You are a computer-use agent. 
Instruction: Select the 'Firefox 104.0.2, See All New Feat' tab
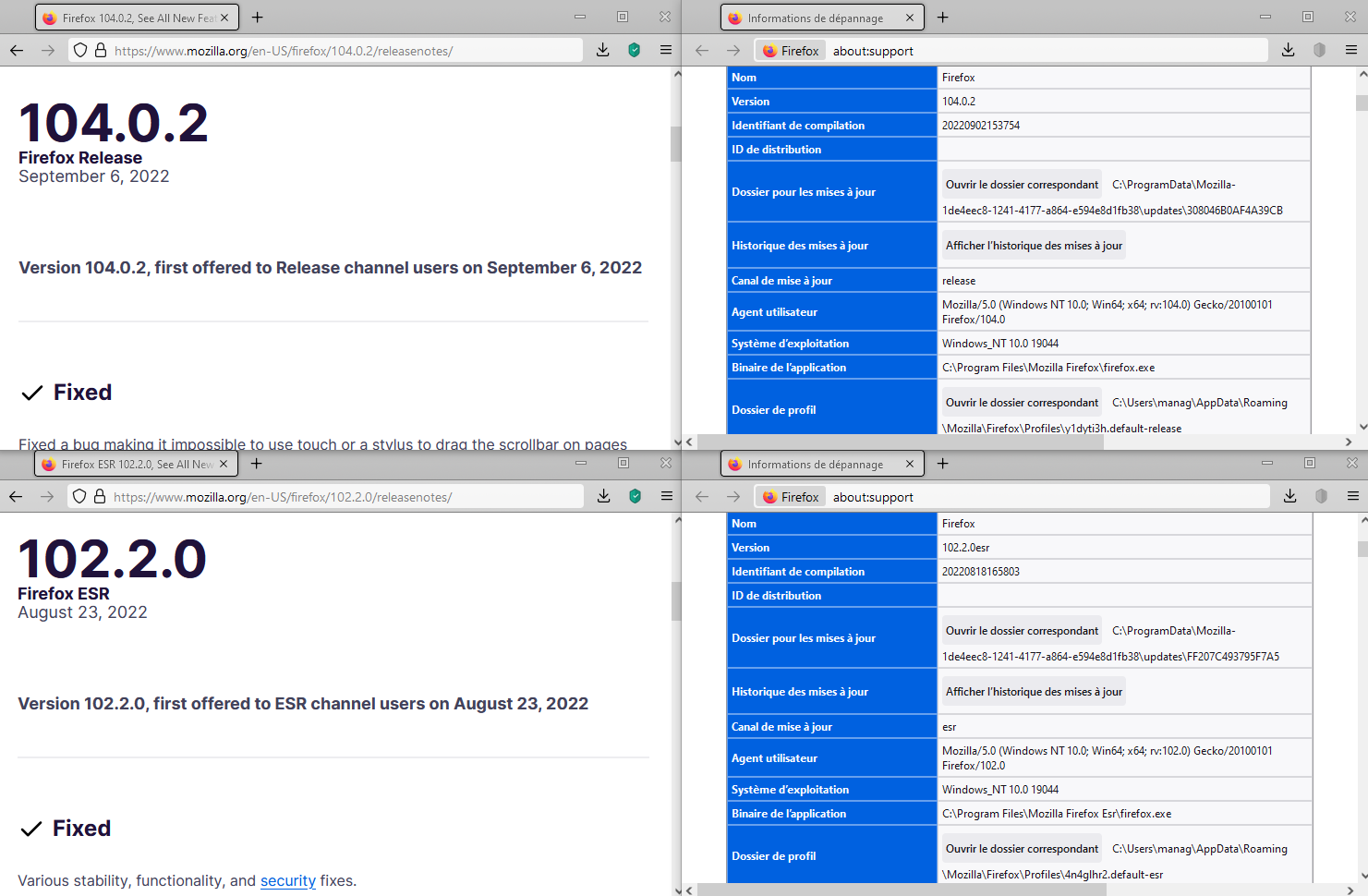click(x=137, y=18)
